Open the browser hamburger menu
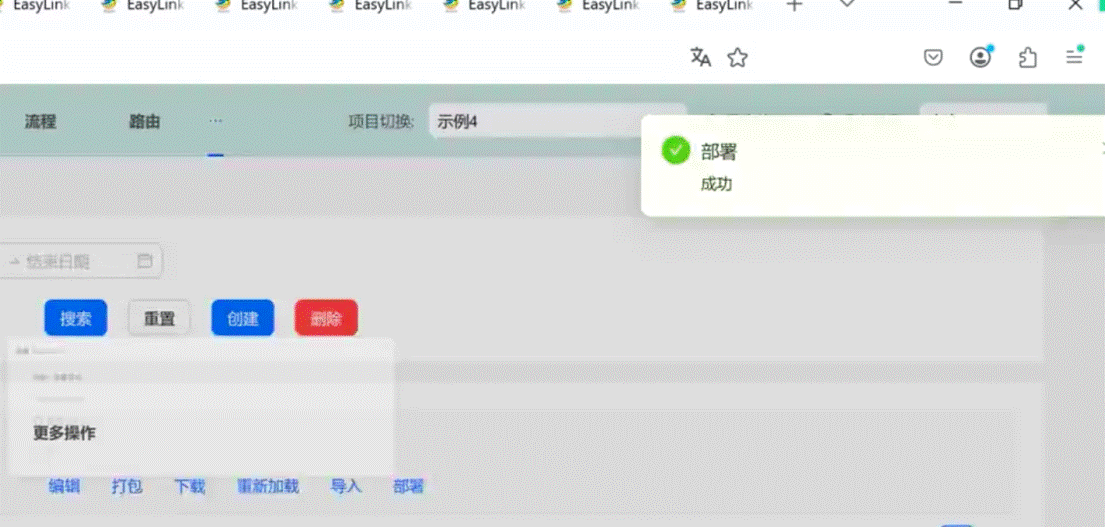 tap(1074, 57)
